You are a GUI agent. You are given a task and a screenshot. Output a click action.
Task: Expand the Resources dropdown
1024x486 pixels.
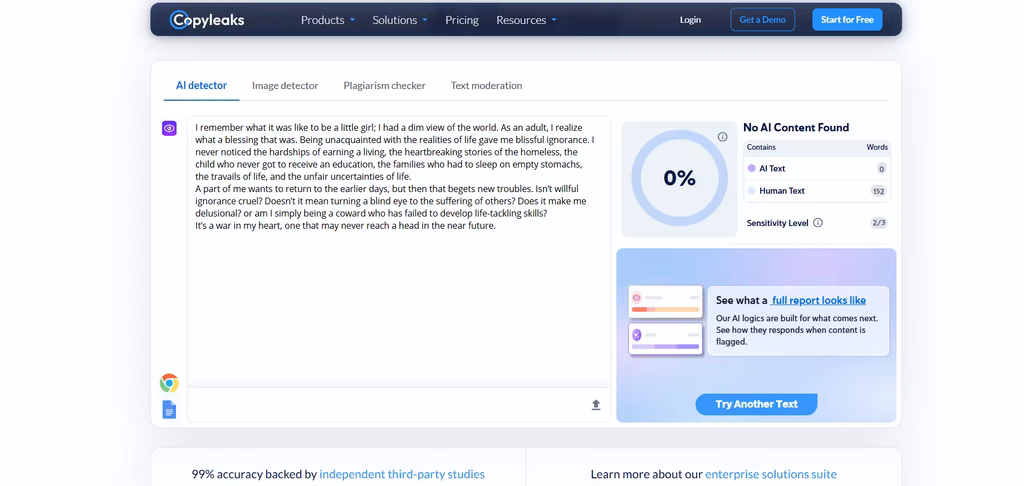click(x=526, y=20)
